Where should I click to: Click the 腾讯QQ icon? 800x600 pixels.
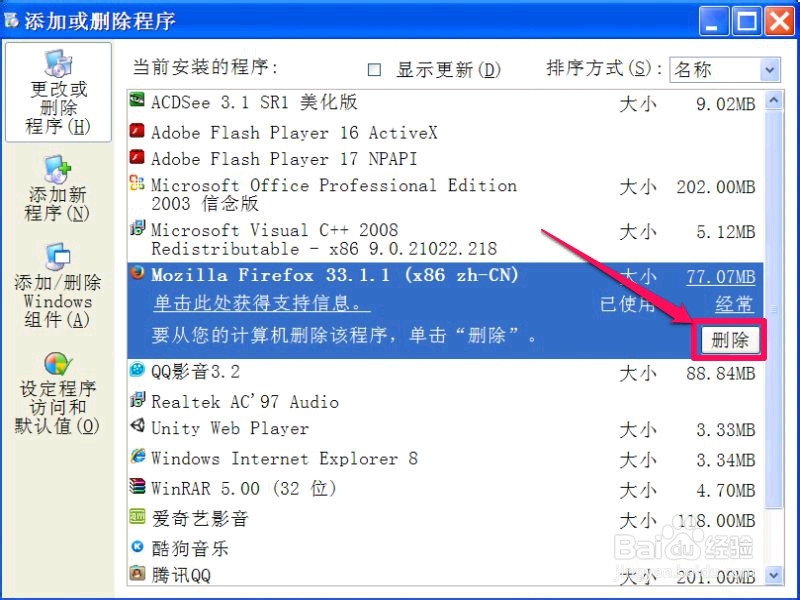[x=137, y=573]
